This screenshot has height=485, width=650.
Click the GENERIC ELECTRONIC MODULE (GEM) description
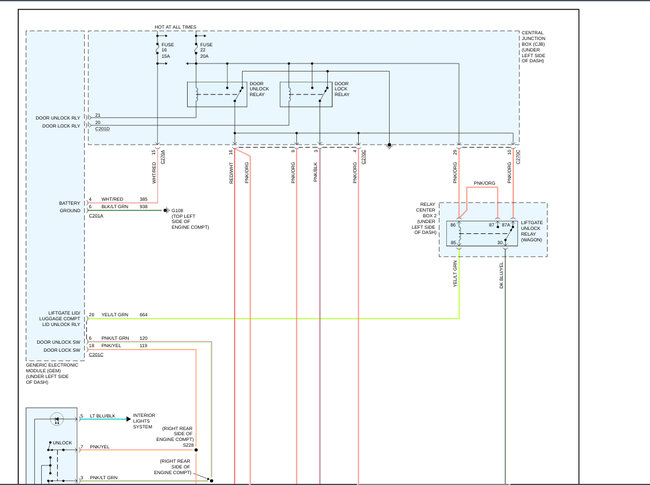52,373
